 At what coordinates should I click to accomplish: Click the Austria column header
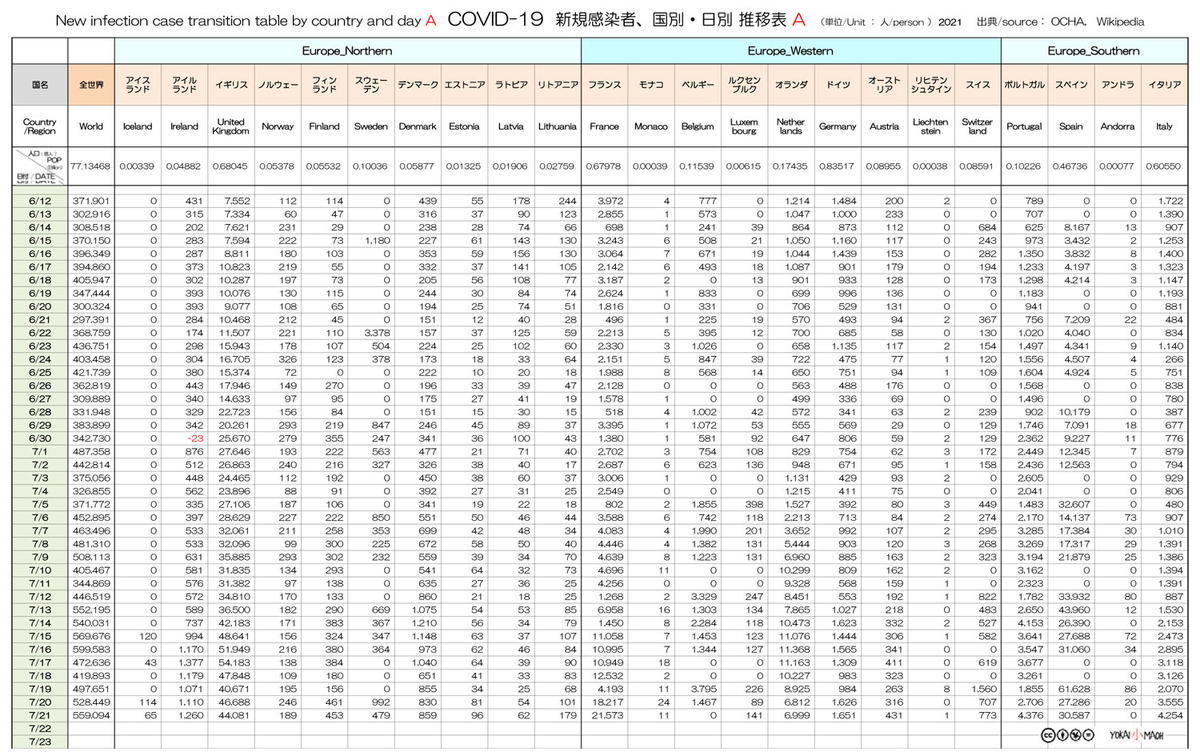[884, 127]
